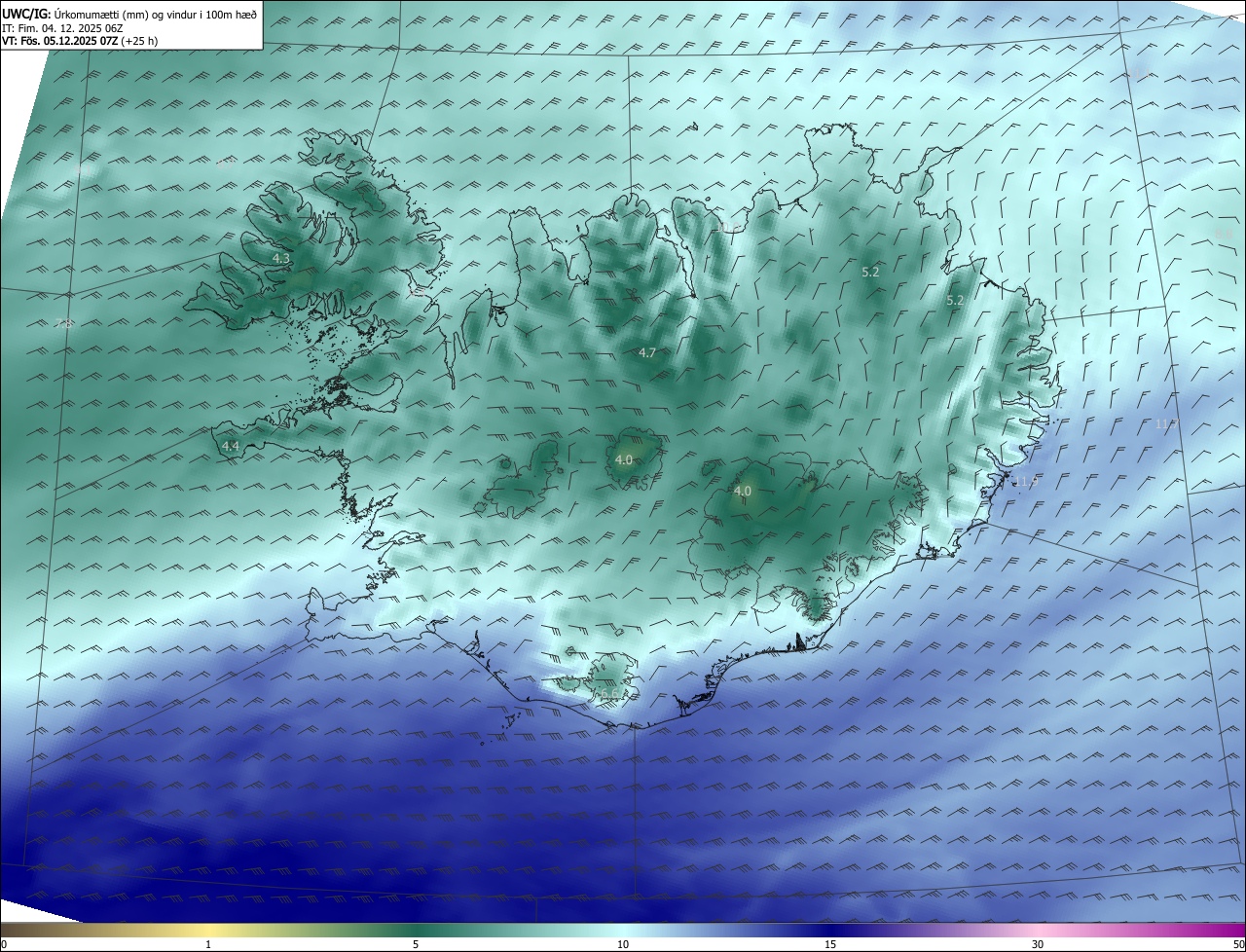Click the 4.3 value over the Westfjords
The width and height of the screenshot is (1246, 952).
281,259
